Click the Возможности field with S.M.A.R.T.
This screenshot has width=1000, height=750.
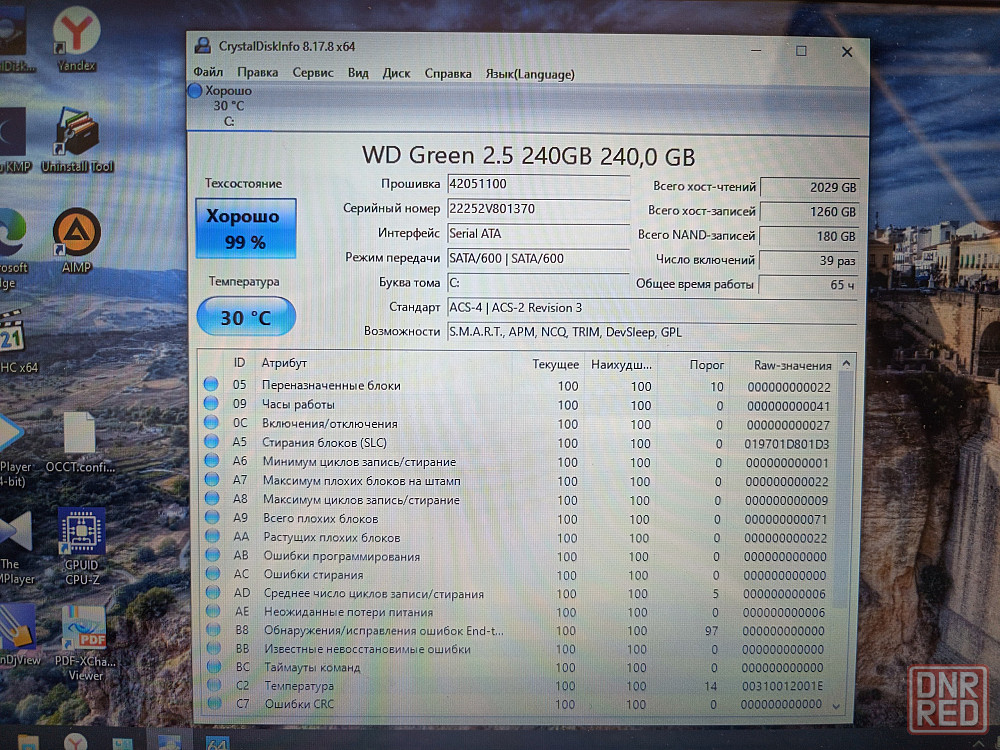coord(651,332)
